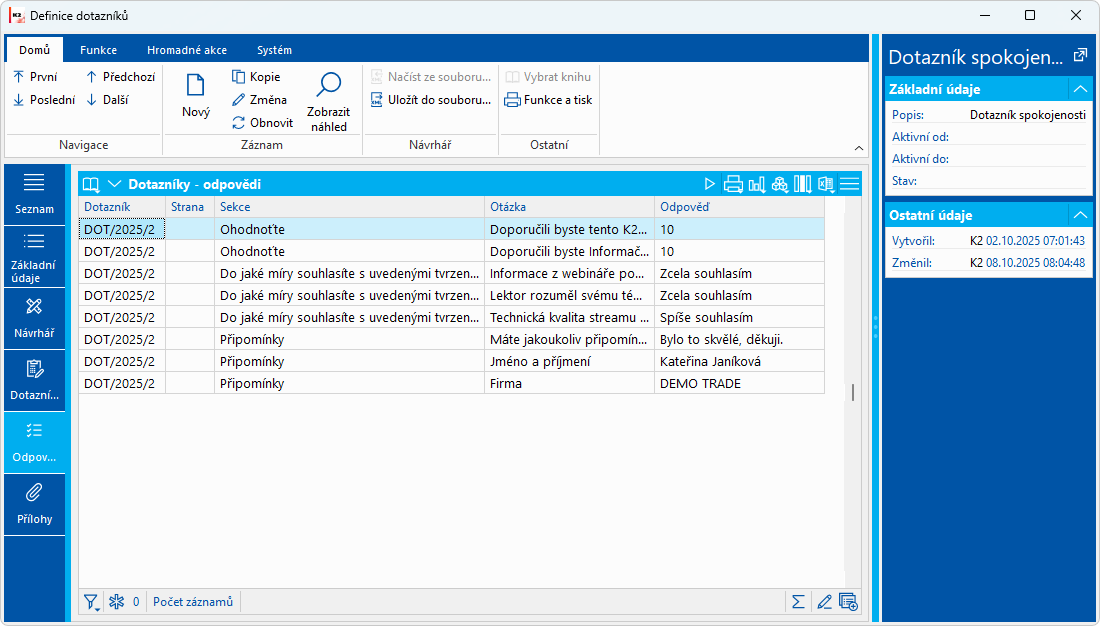1100x626 pixels.
Task: Select the row with answer DEMO TRADE
Action: [x=452, y=383]
